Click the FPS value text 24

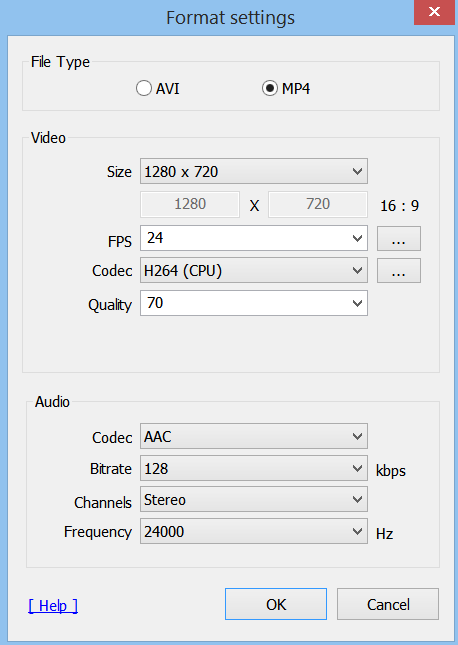[x=155, y=238]
